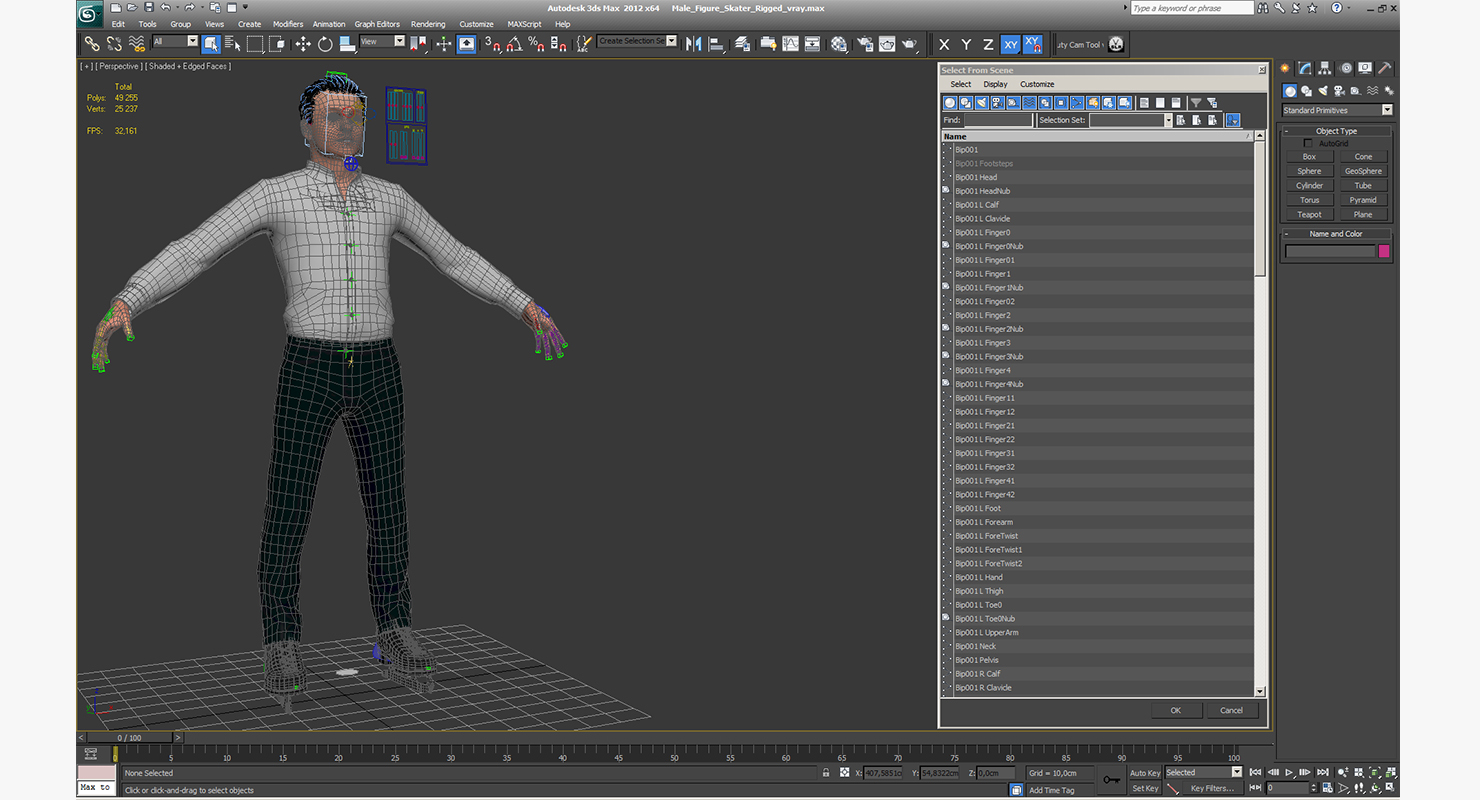Toggle Percent Snap
1480x800 pixels.
[x=536, y=43]
